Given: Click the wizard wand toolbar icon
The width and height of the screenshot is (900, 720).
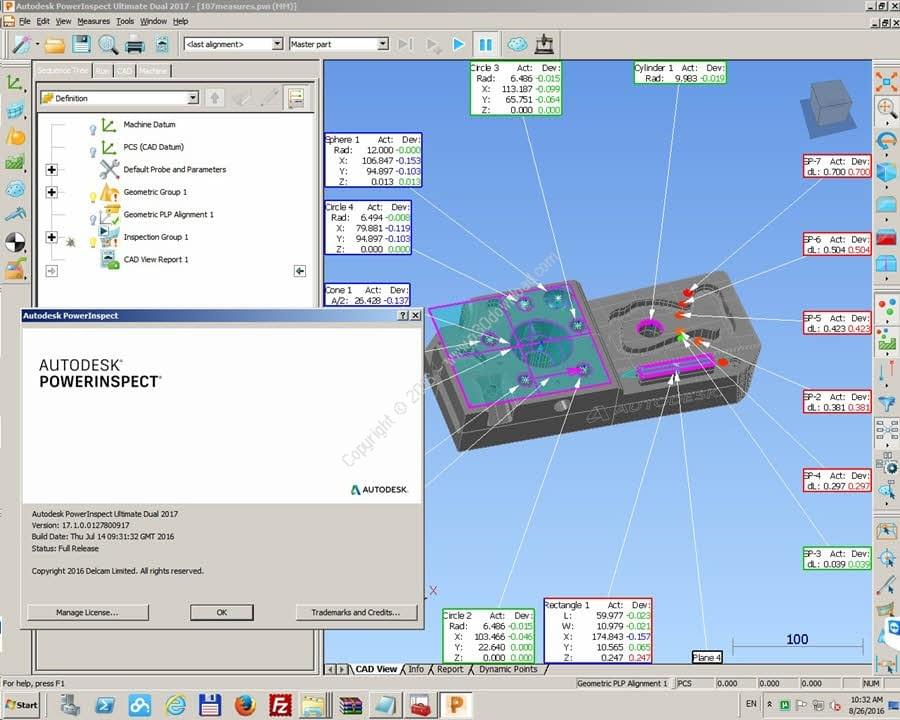Looking at the screenshot, I should coord(22,44).
